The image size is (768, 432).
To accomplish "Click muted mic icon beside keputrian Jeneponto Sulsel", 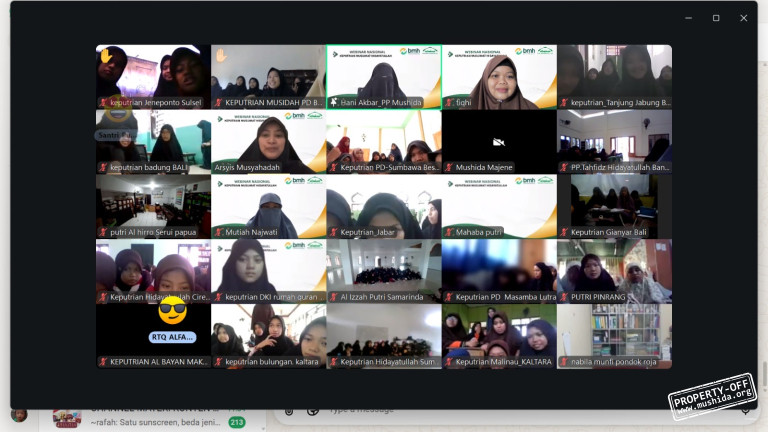I will point(103,103).
